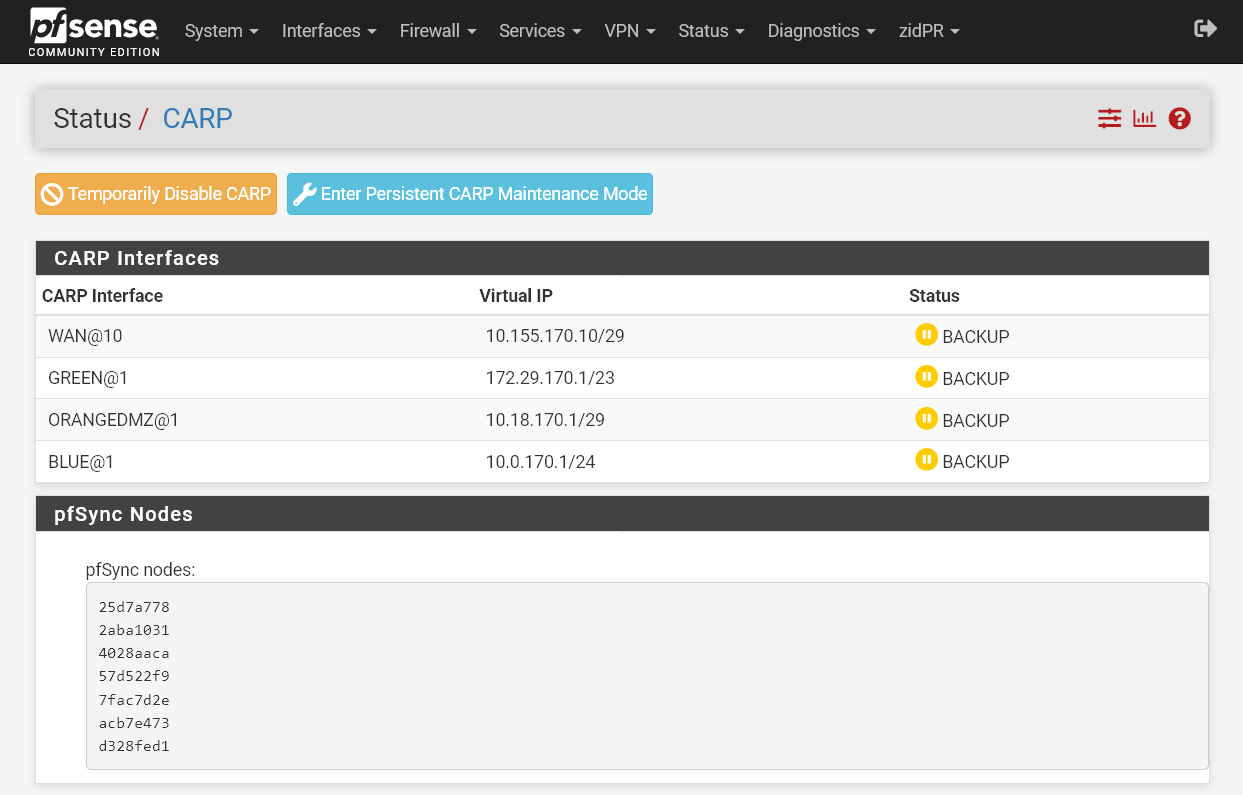Open the CARP settings sliders icon
This screenshot has height=795, width=1243.
click(x=1109, y=118)
